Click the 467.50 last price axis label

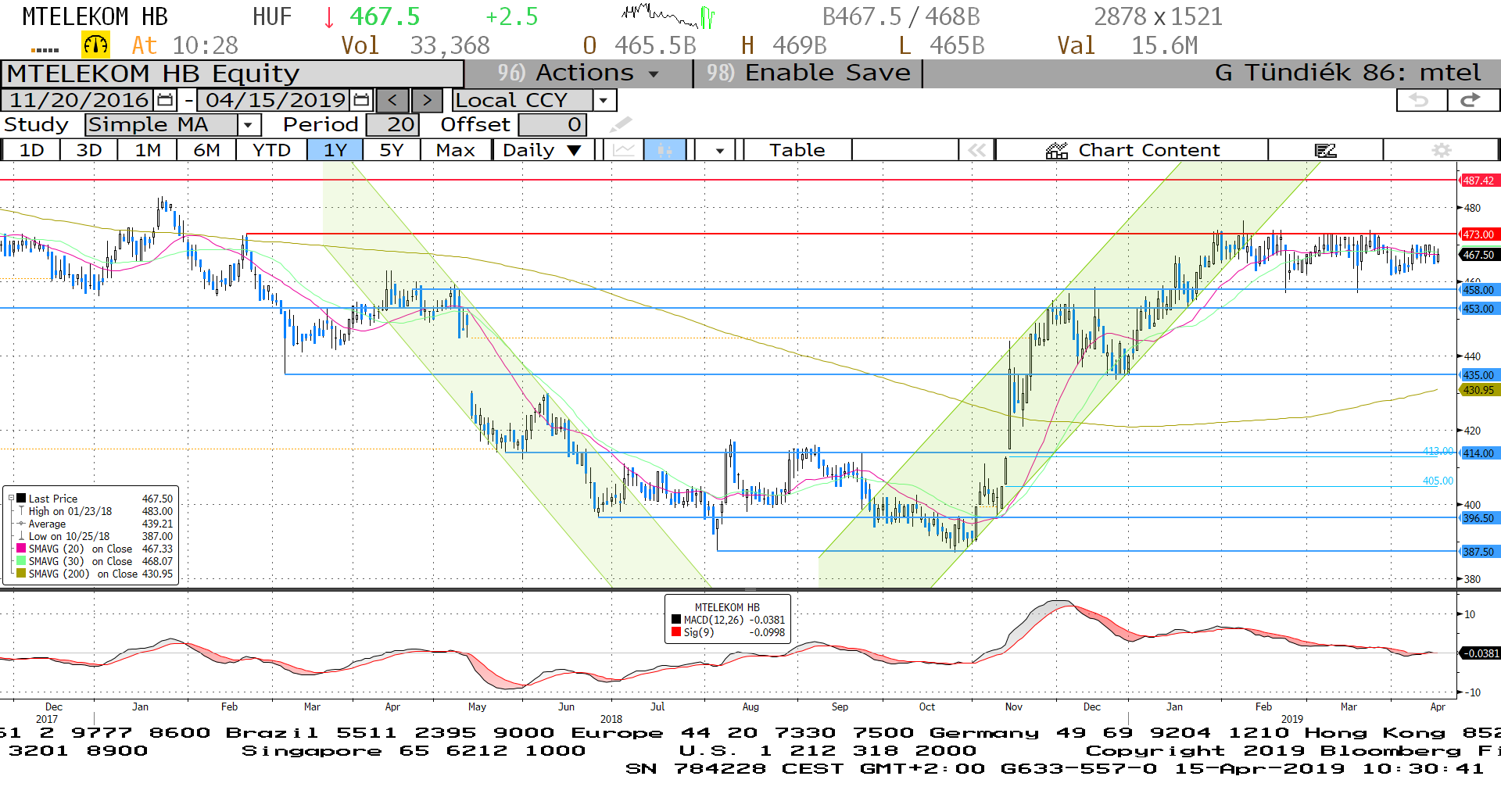point(1478,255)
